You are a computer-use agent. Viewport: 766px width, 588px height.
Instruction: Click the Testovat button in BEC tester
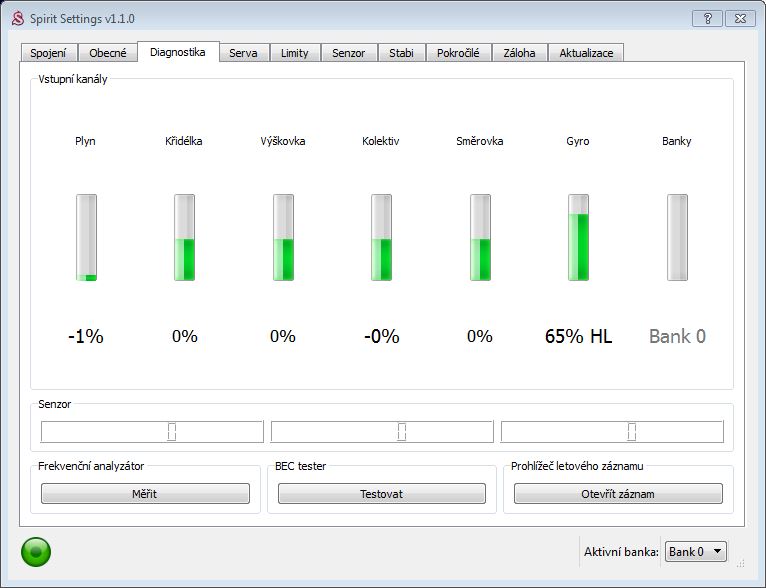pos(381,494)
